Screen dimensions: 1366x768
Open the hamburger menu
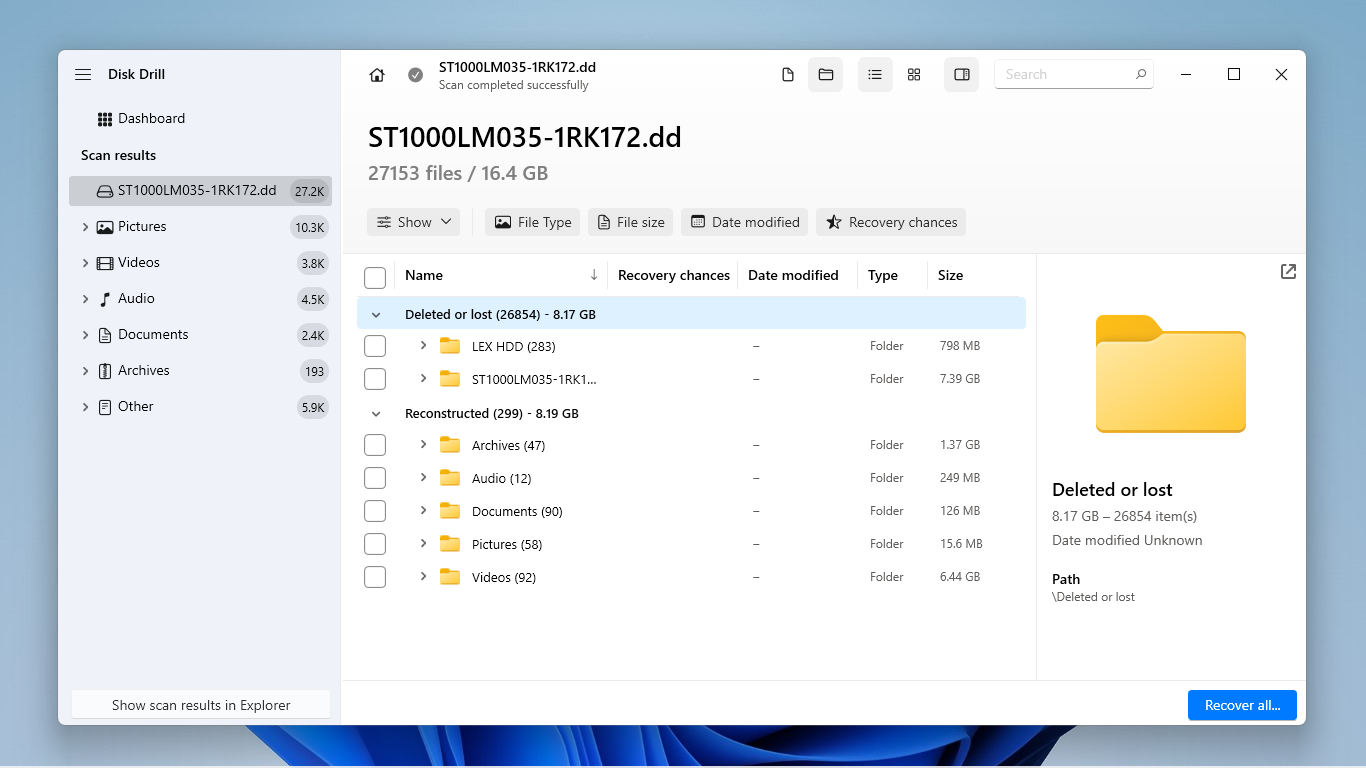coord(83,75)
